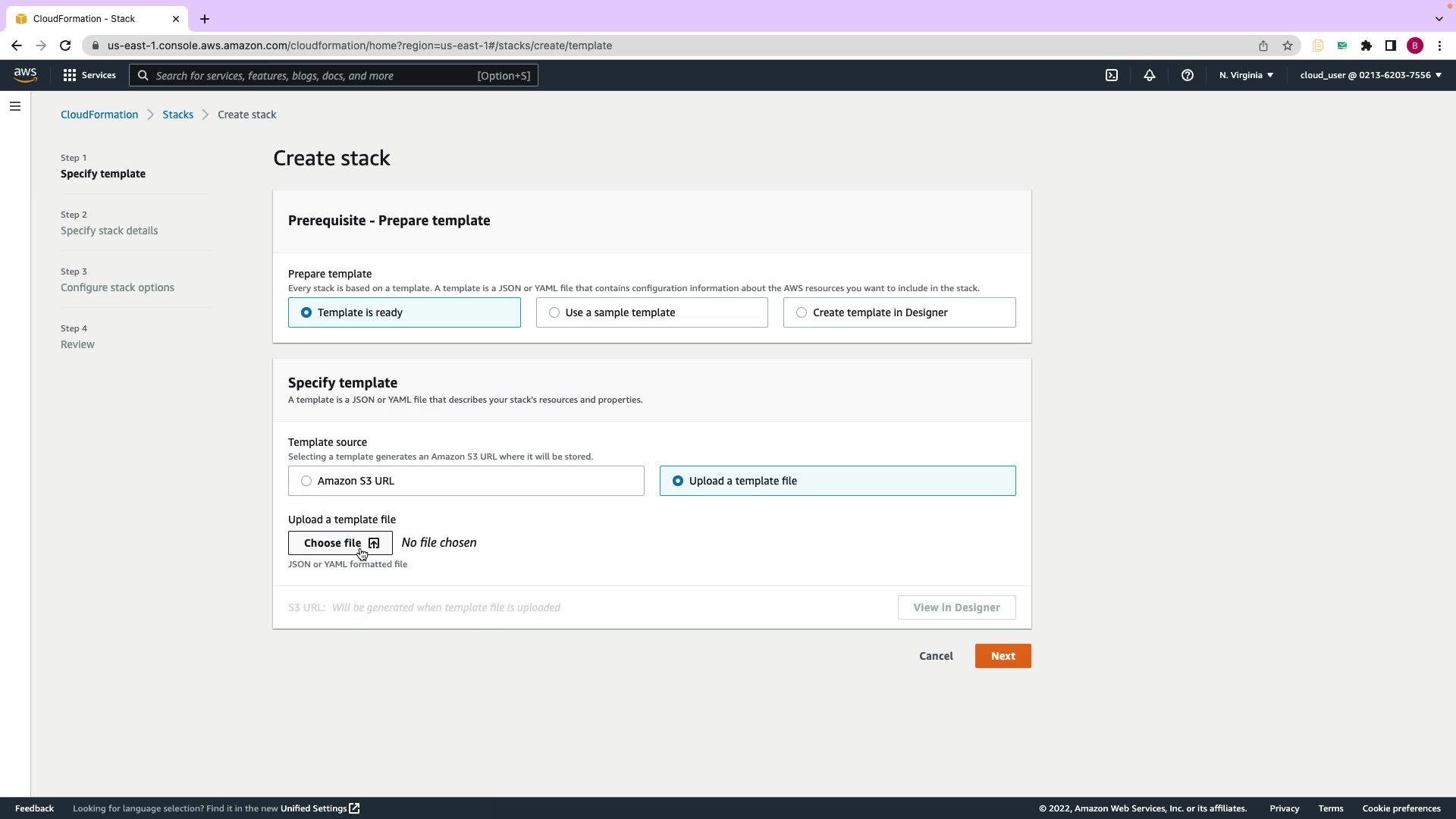Switch to CloudFormation - Stack browser tab
Screen dimensions: 1456x819
(x=84, y=18)
